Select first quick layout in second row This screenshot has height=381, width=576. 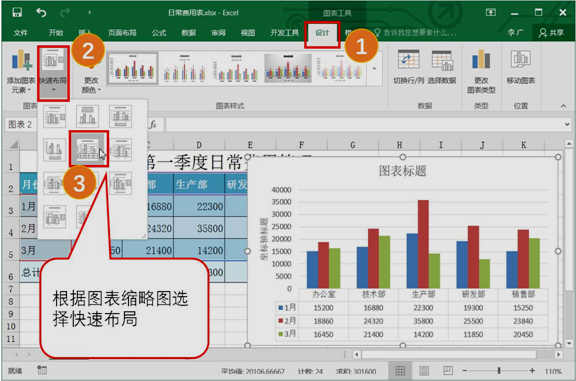(x=54, y=150)
